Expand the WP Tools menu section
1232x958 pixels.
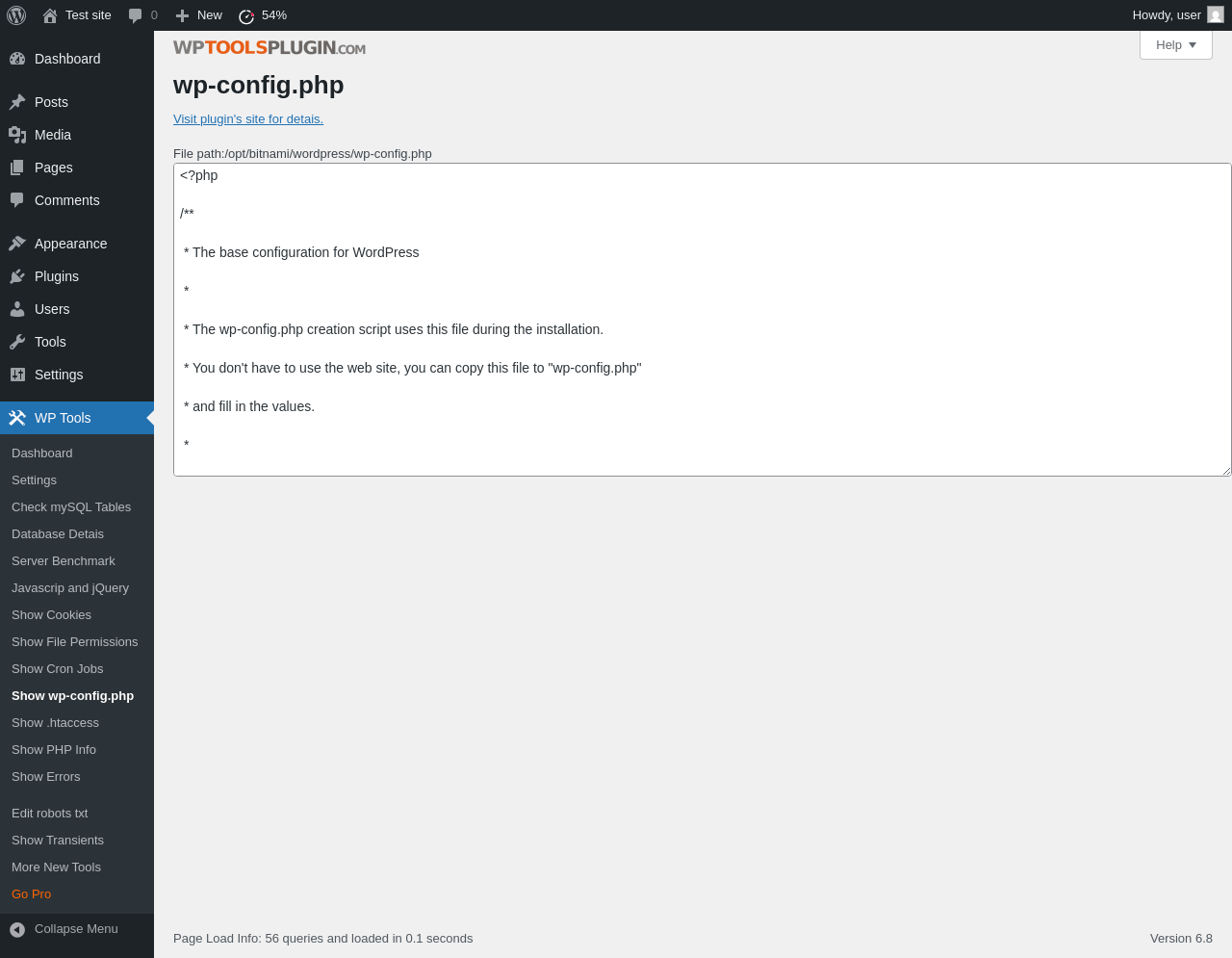click(x=63, y=418)
